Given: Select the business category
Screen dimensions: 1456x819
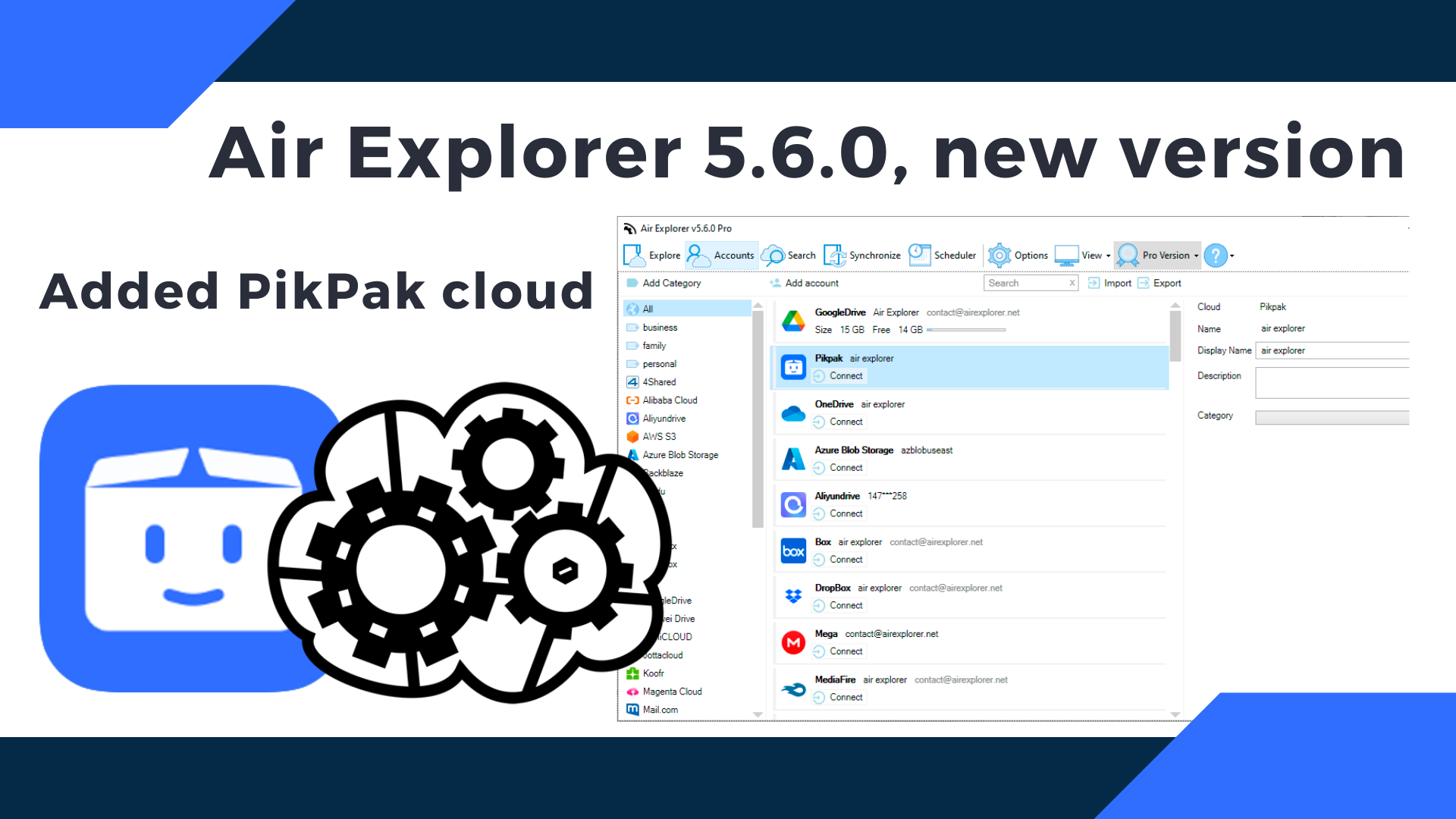Looking at the screenshot, I should (658, 327).
